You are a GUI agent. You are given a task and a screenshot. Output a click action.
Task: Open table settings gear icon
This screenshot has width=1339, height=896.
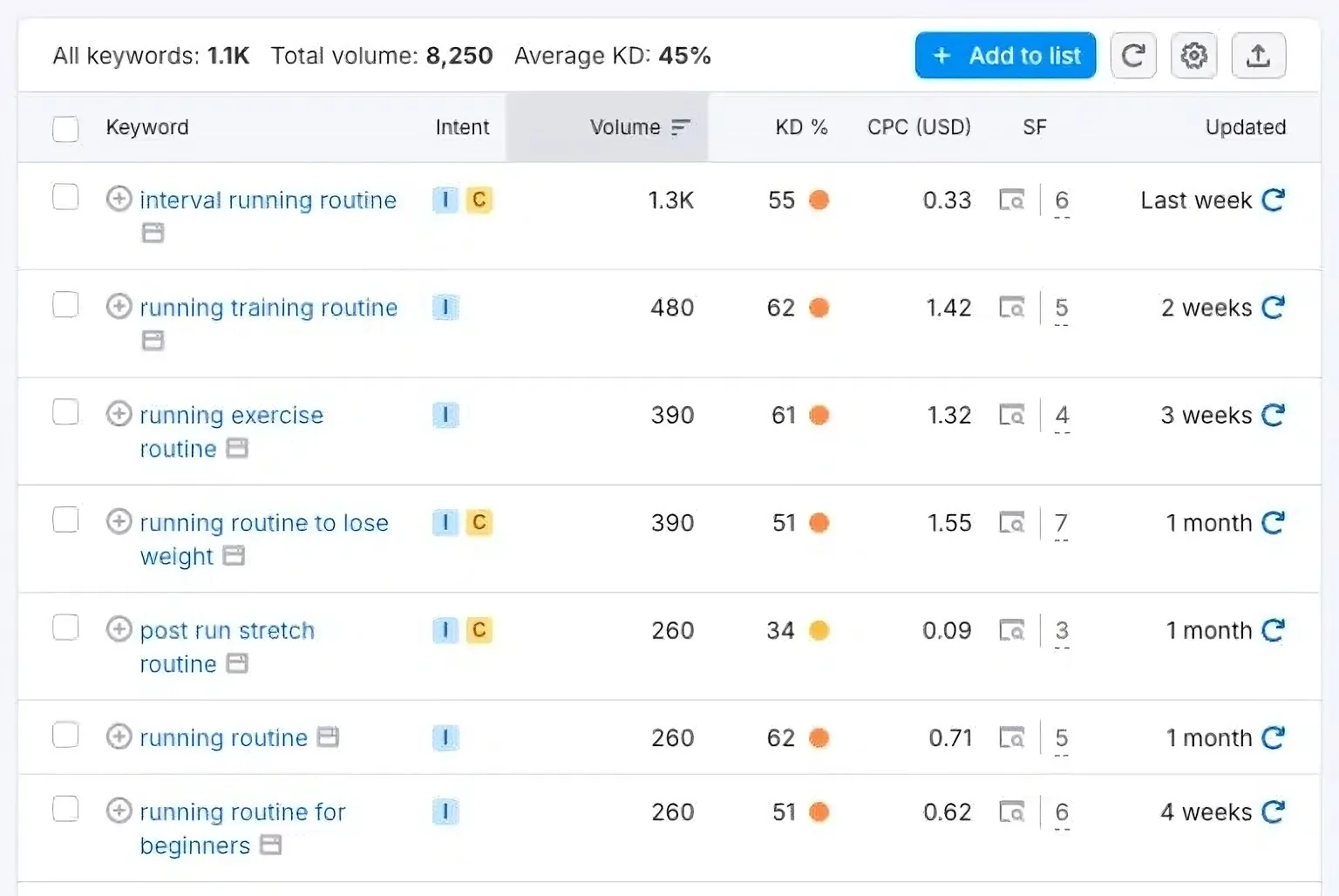(x=1193, y=56)
